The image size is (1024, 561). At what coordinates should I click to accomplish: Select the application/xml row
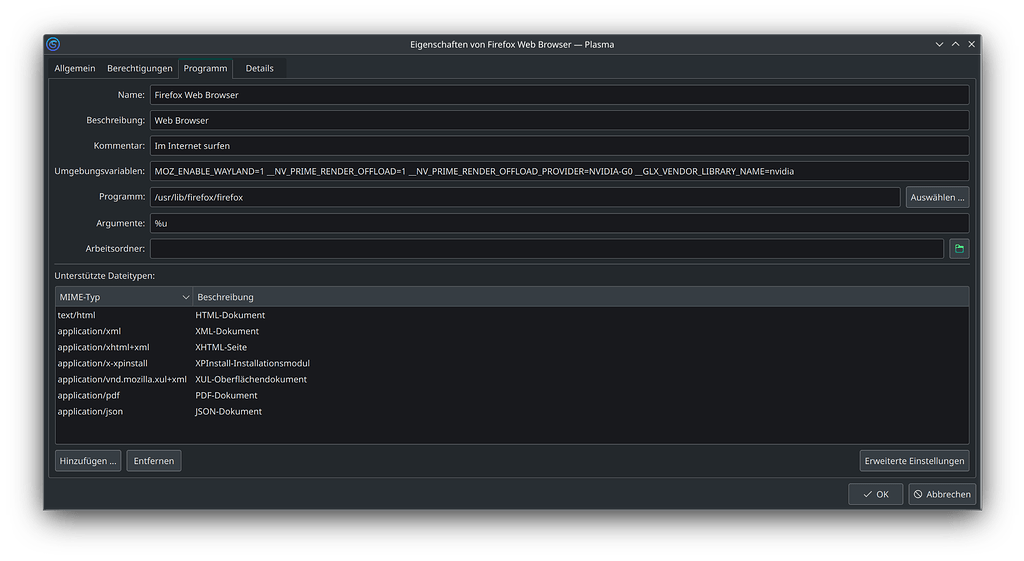512,331
